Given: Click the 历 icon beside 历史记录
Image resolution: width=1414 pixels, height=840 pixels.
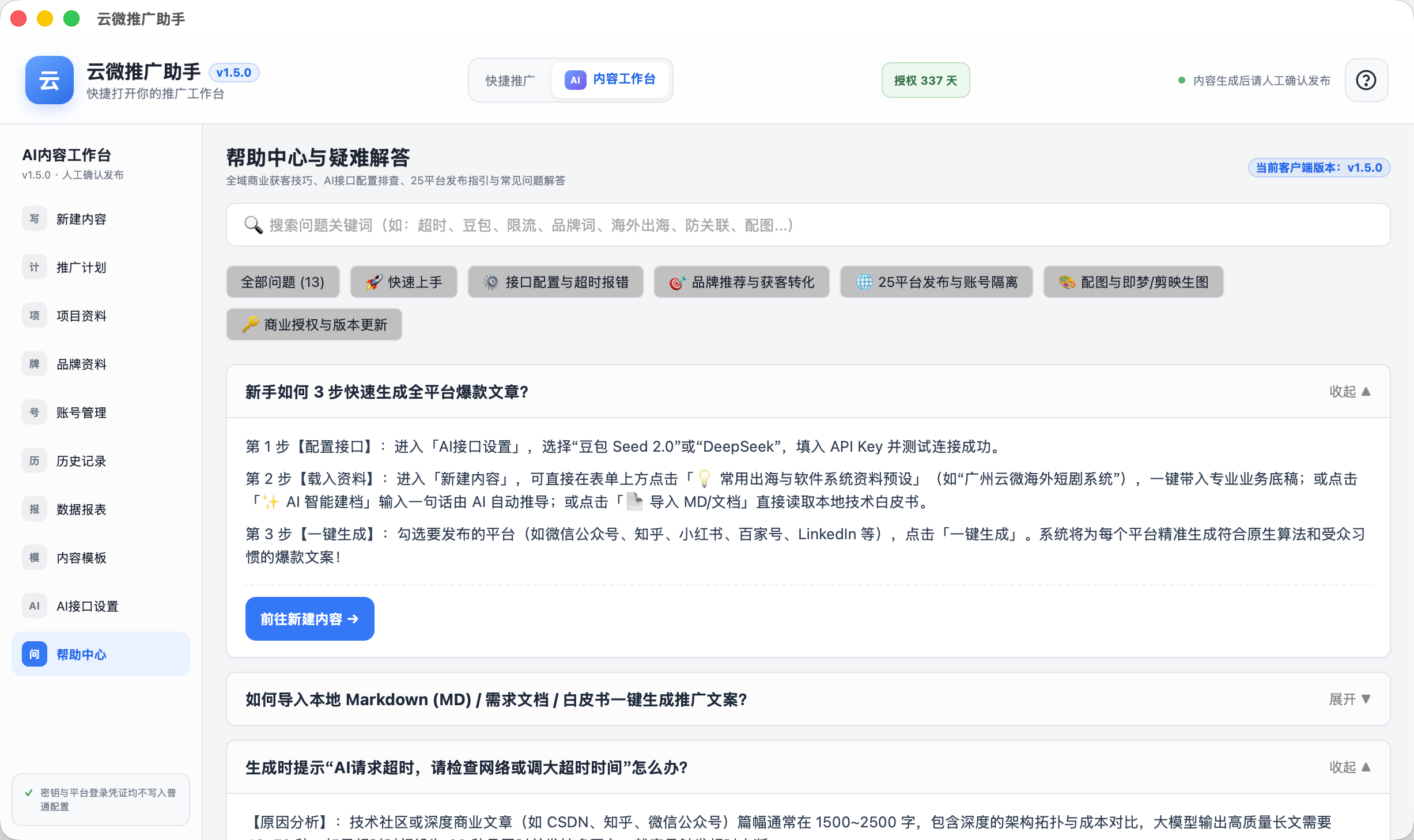Looking at the screenshot, I should 35,461.
